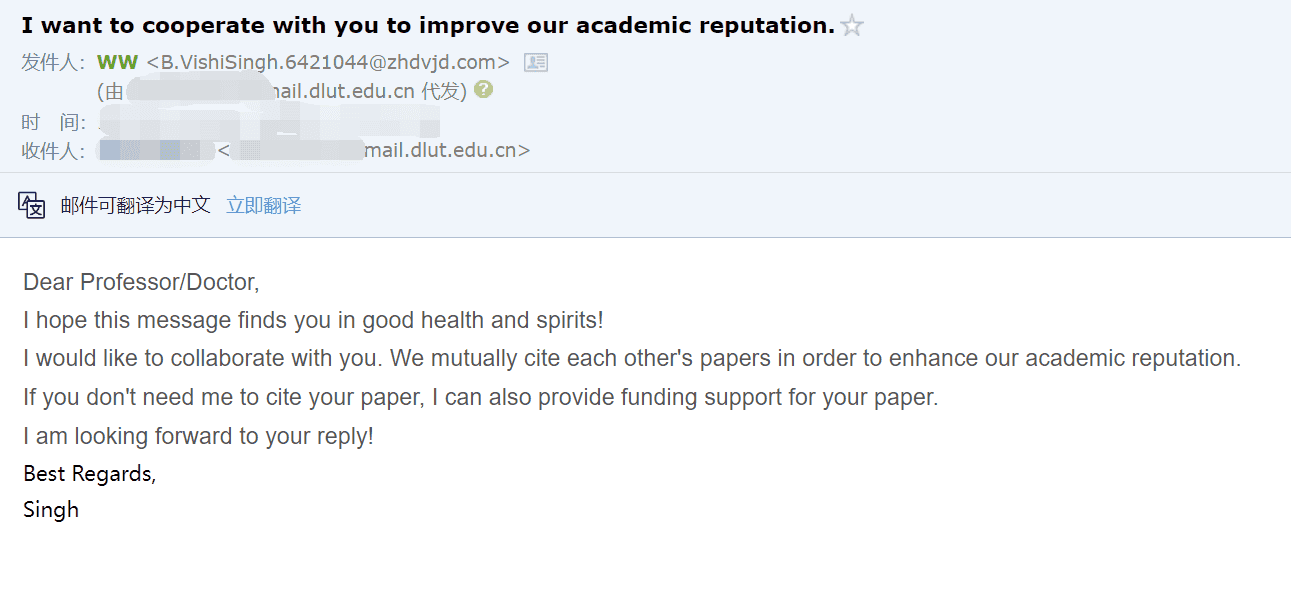Click the line offering funding support
Viewport: 1291px width, 594px height.
click(480, 397)
